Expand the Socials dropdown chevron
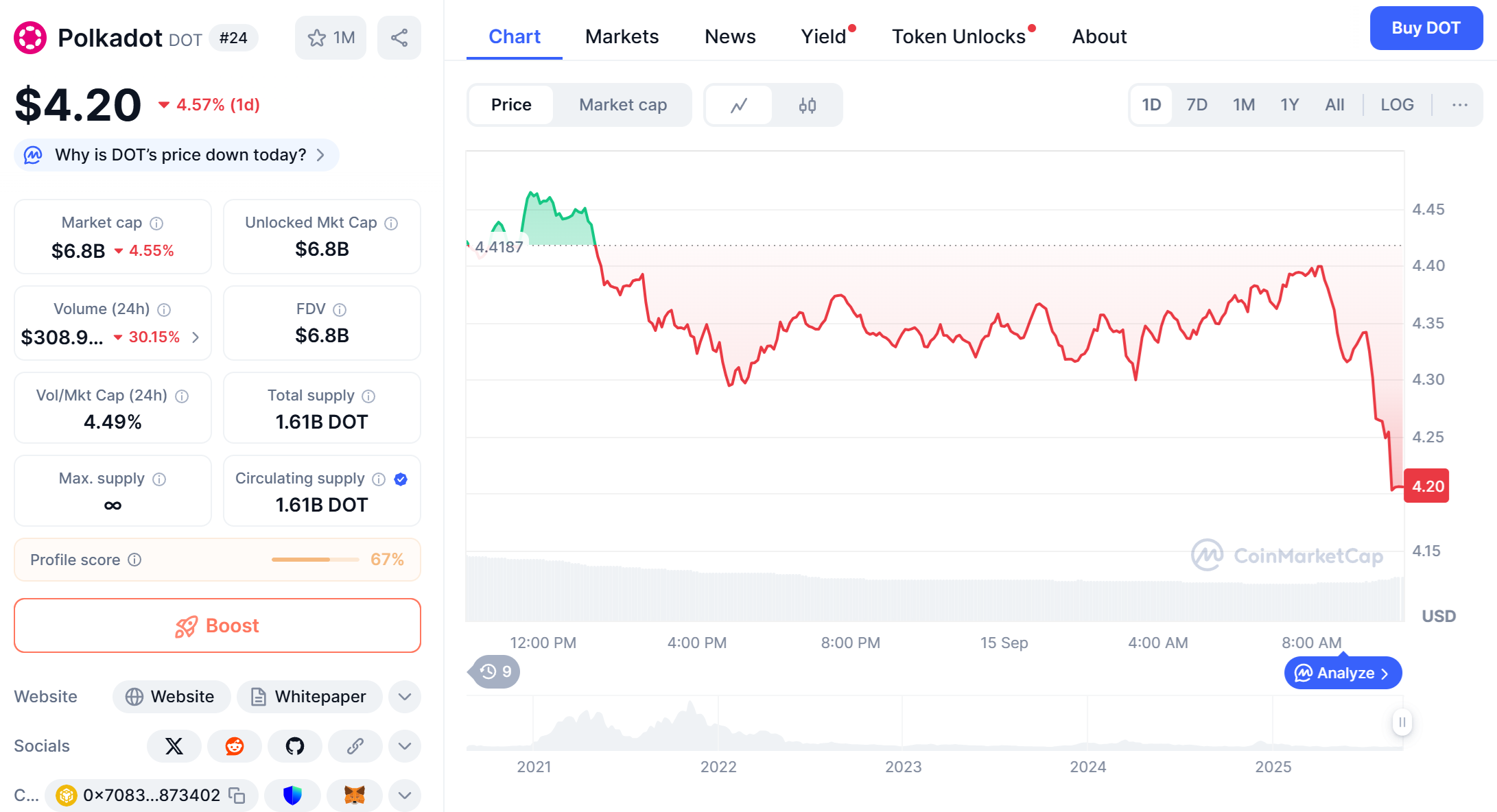 click(405, 745)
